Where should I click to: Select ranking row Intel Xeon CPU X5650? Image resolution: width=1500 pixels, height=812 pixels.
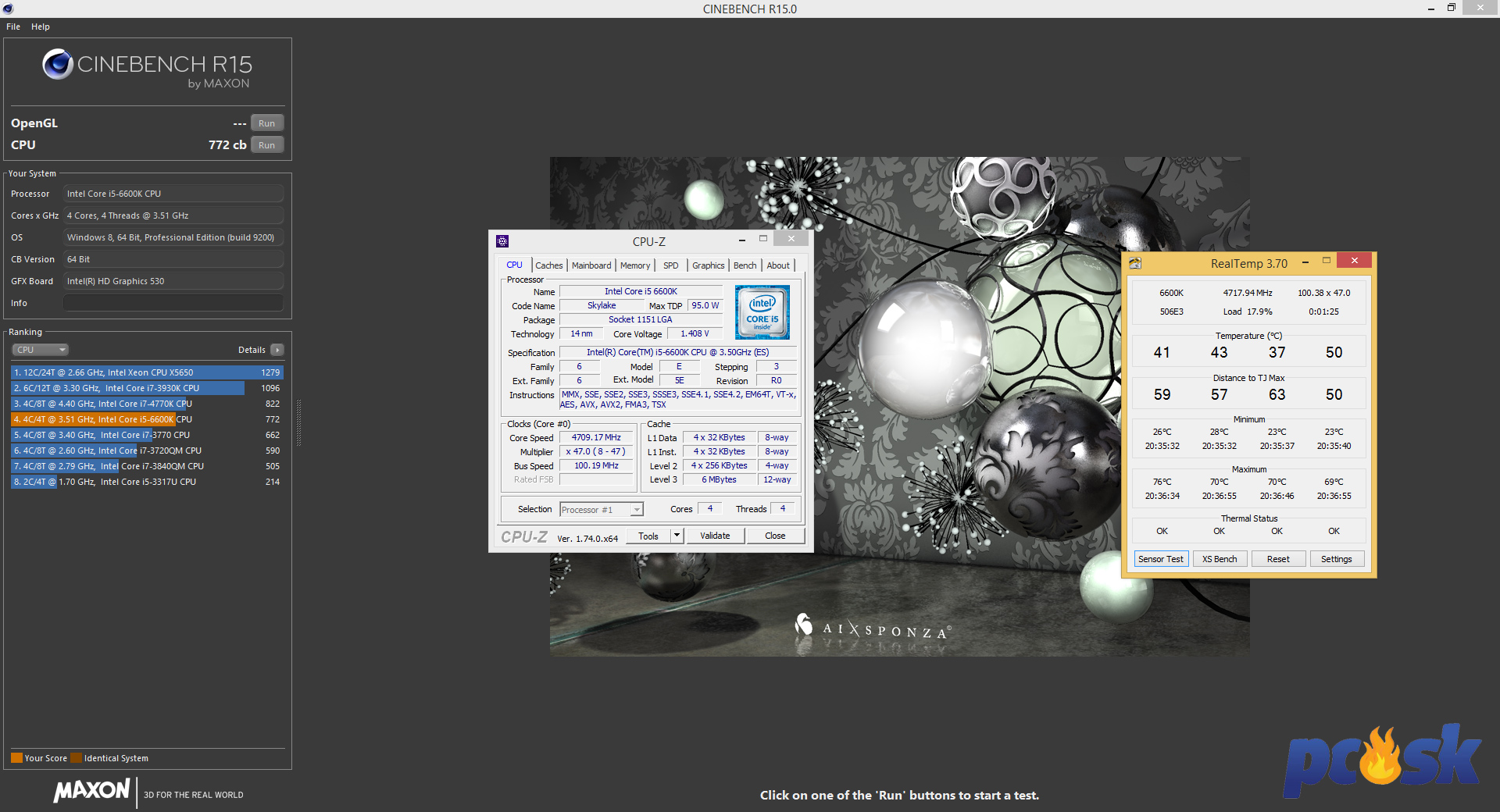pyautogui.click(x=147, y=372)
